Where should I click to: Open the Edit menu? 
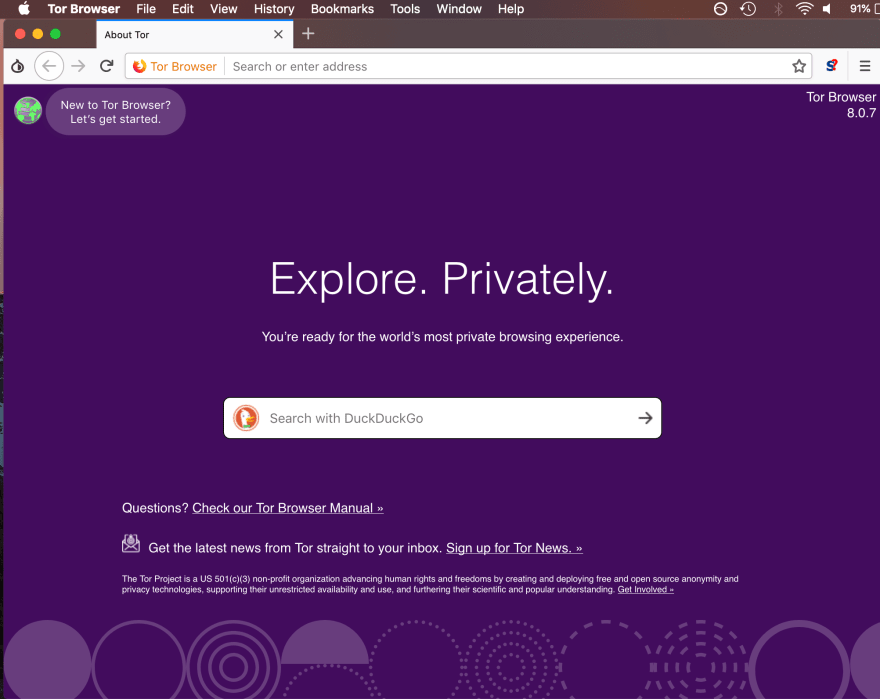point(182,9)
